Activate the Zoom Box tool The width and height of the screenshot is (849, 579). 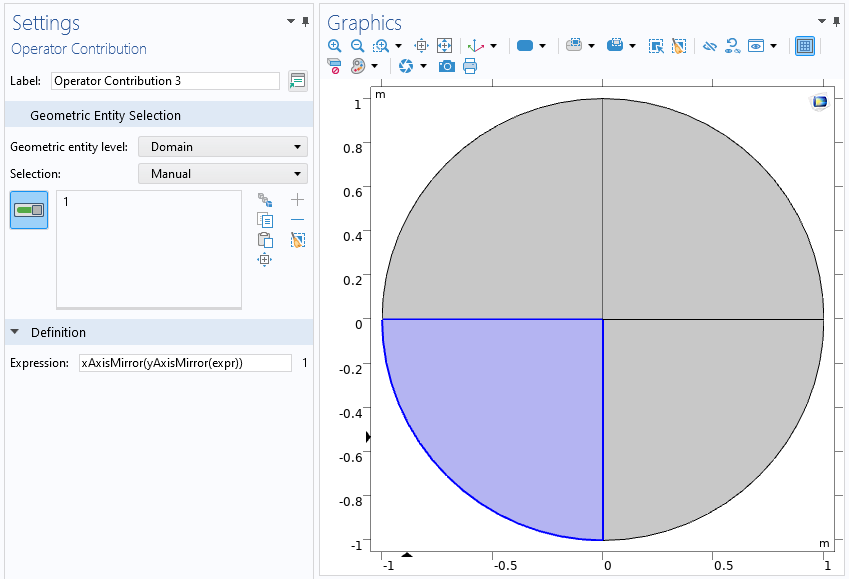click(381, 46)
